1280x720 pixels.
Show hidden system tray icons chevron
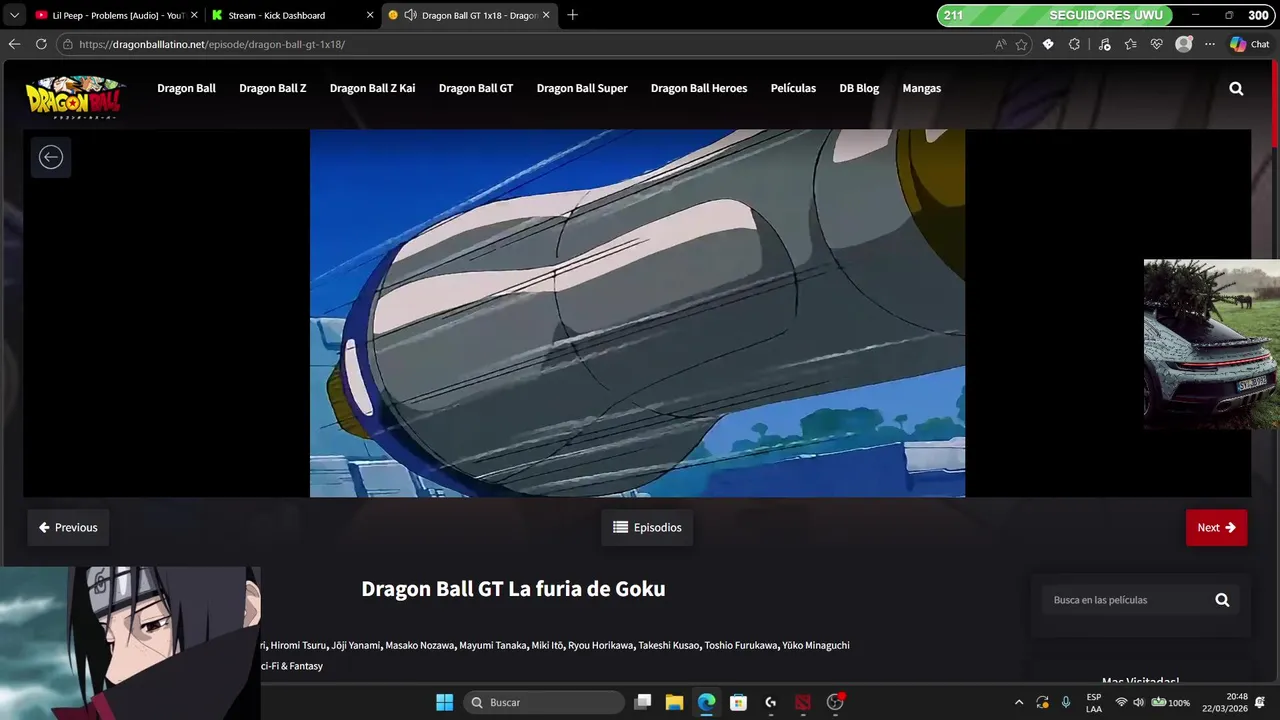click(1019, 702)
